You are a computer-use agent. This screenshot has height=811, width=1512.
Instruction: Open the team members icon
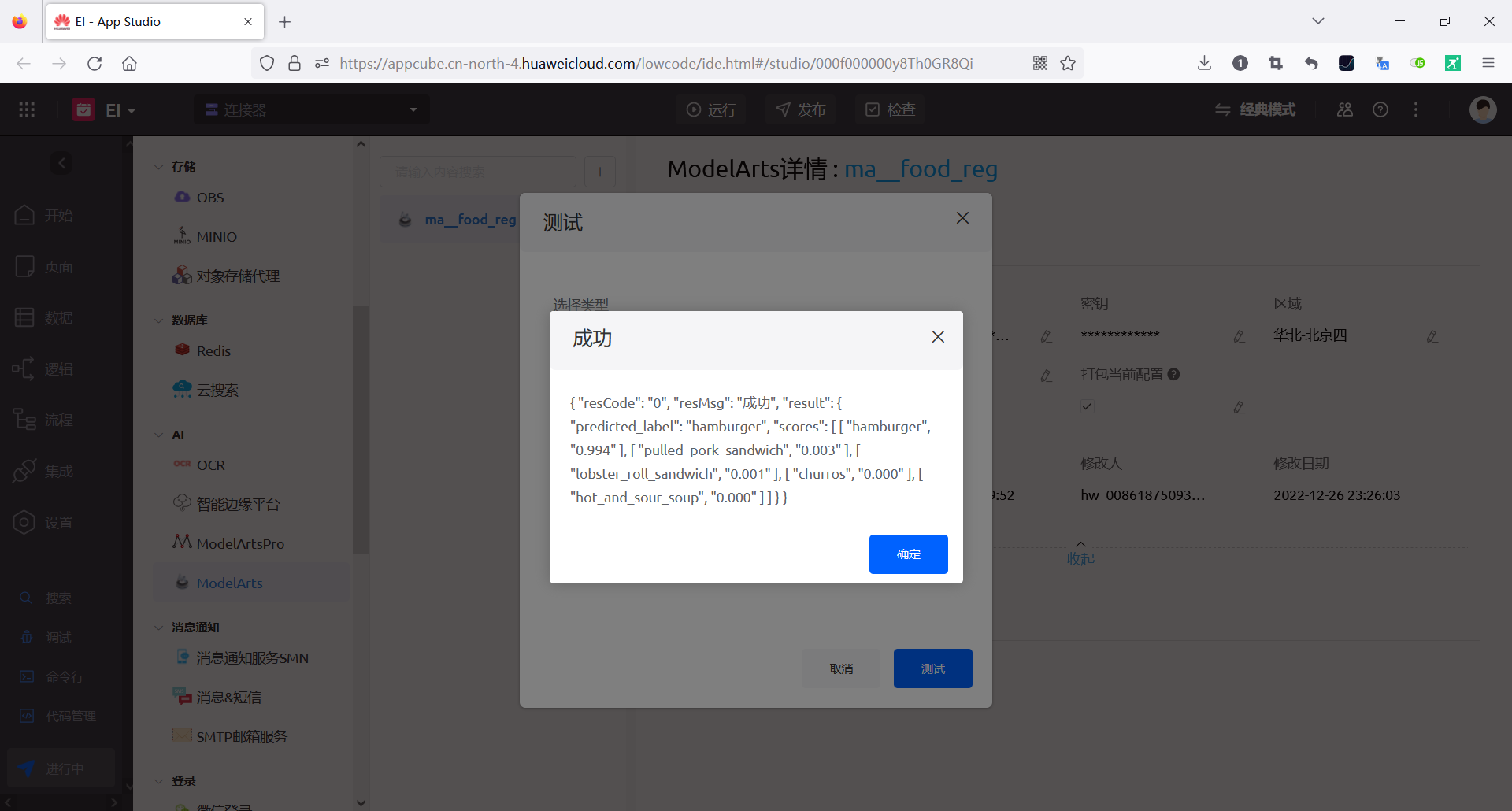1345,109
